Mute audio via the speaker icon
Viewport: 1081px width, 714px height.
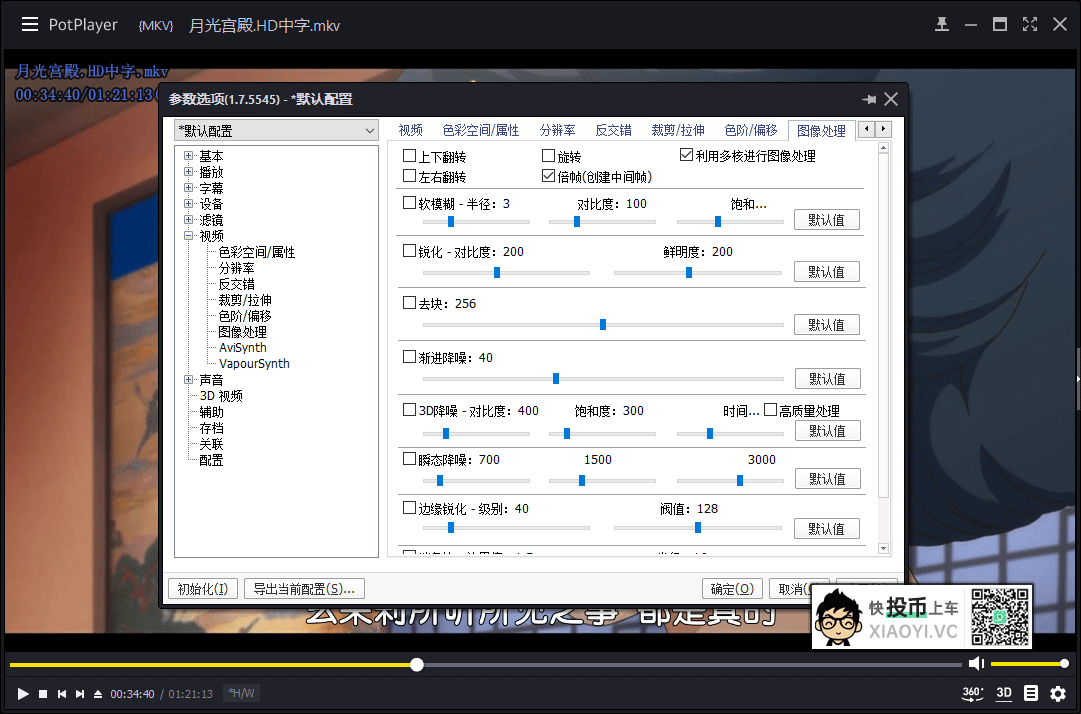pos(976,664)
